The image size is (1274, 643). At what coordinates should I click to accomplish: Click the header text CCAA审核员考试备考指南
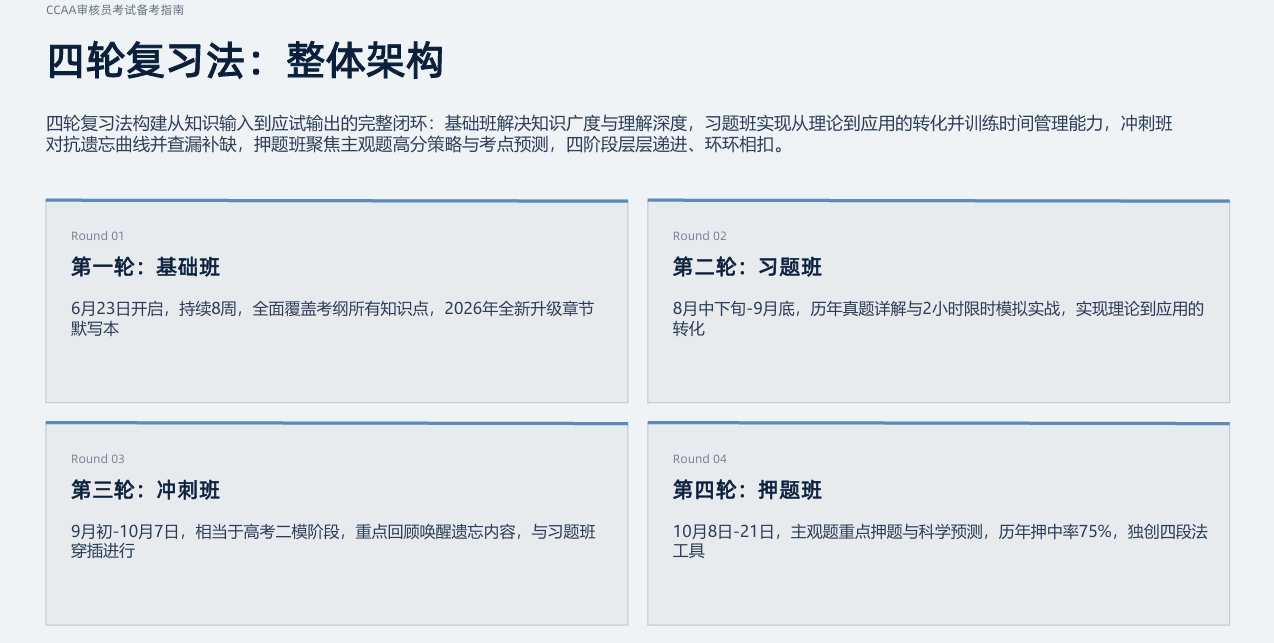click(x=115, y=10)
